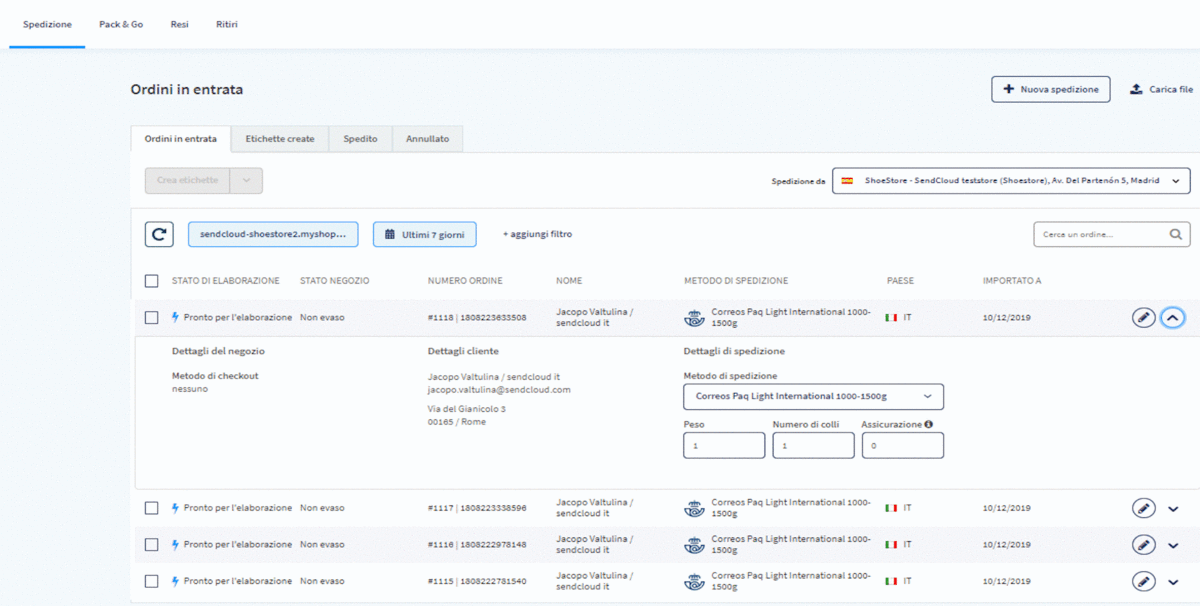Tick the checkbox for order #1118

pos(152,318)
